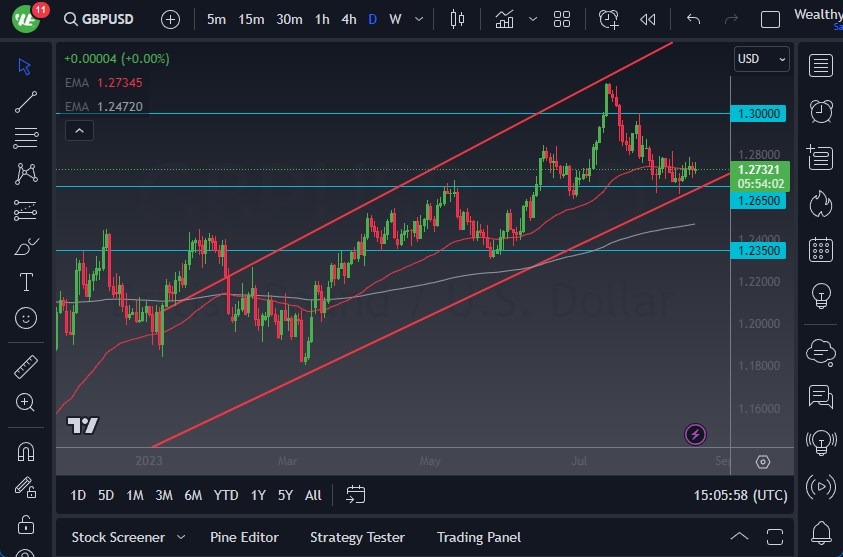The image size is (843, 557).
Task: Select the 4h timeframe button
Action: coord(348,19)
